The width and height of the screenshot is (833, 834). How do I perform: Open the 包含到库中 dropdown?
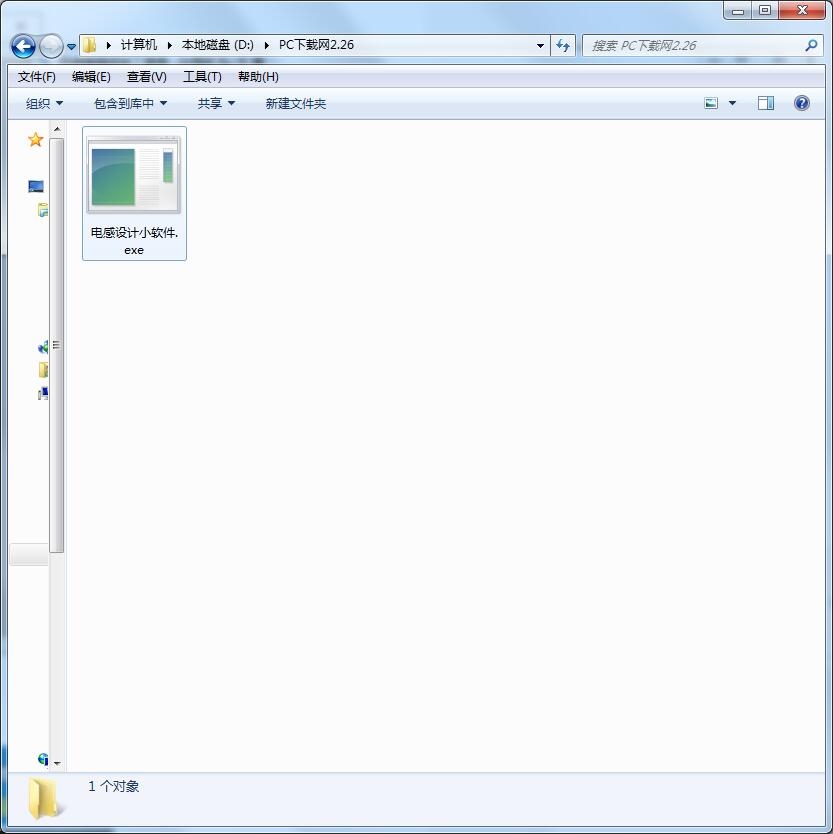point(130,104)
